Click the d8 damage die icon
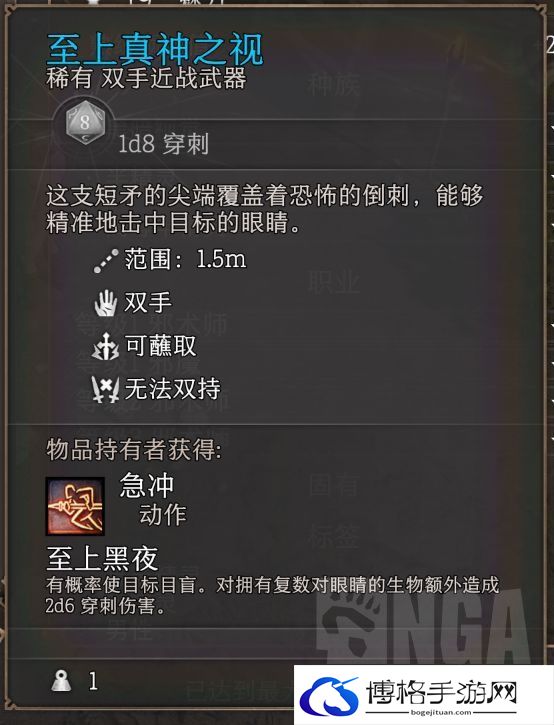Image resolution: width=554 pixels, height=725 pixels. click(x=85, y=123)
